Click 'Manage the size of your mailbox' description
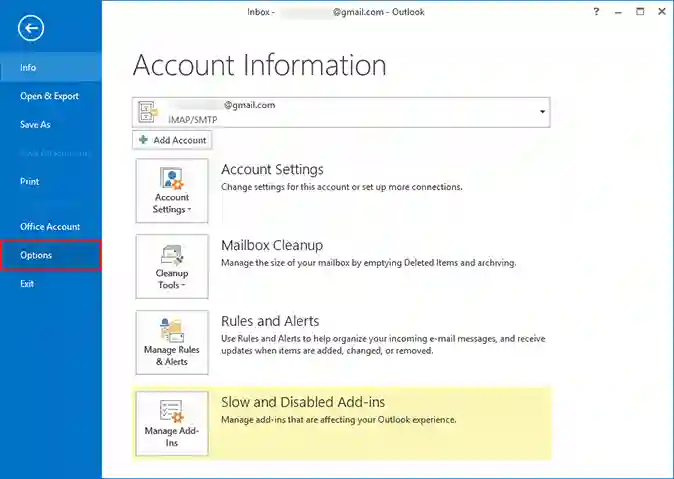This screenshot has width=674, height=479. coord(368,263)
